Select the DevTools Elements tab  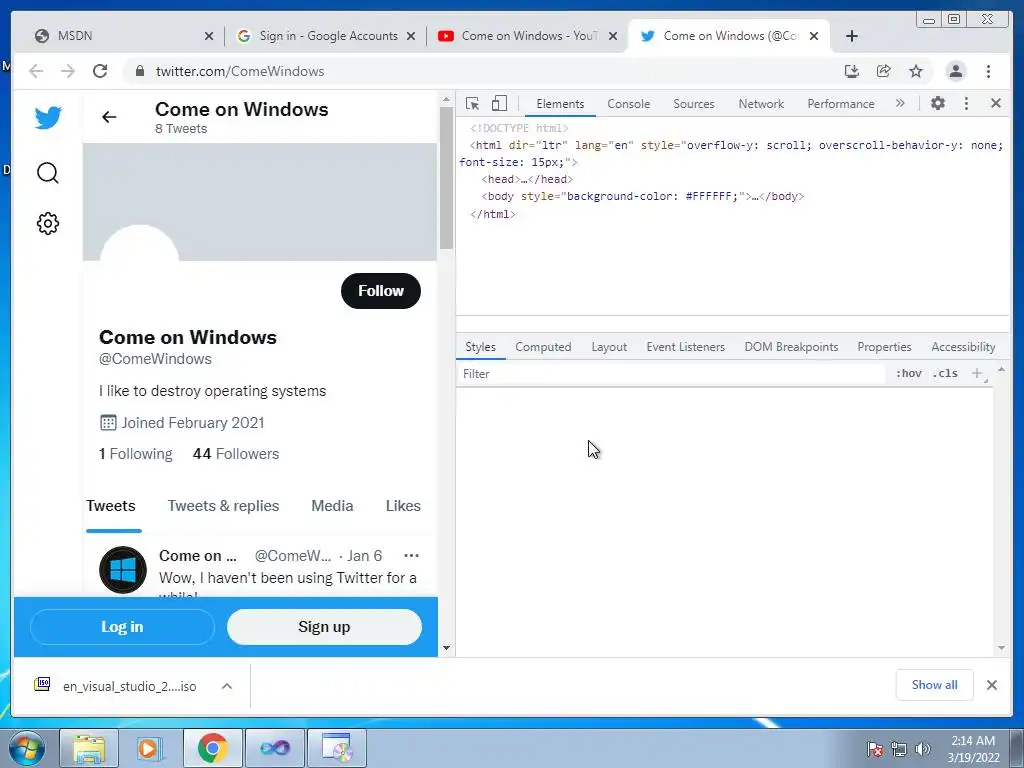click(560, 104)
